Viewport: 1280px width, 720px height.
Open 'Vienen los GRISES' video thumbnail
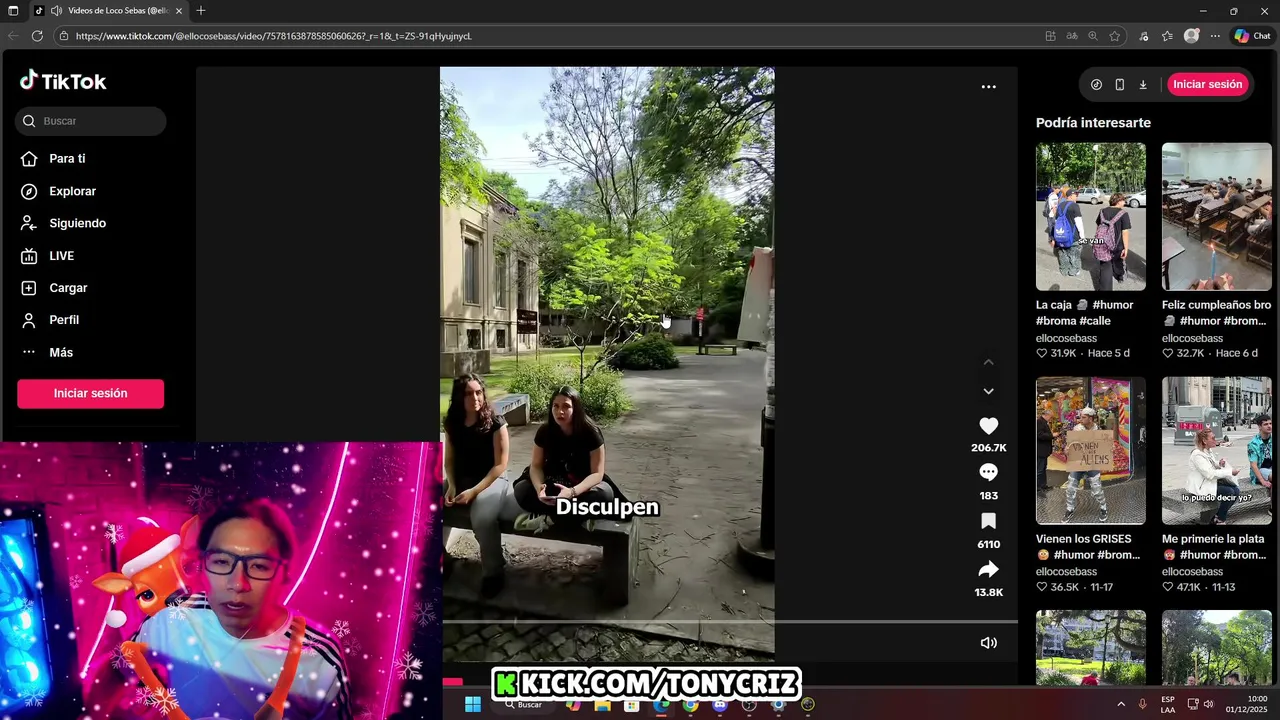point(1090,450)
